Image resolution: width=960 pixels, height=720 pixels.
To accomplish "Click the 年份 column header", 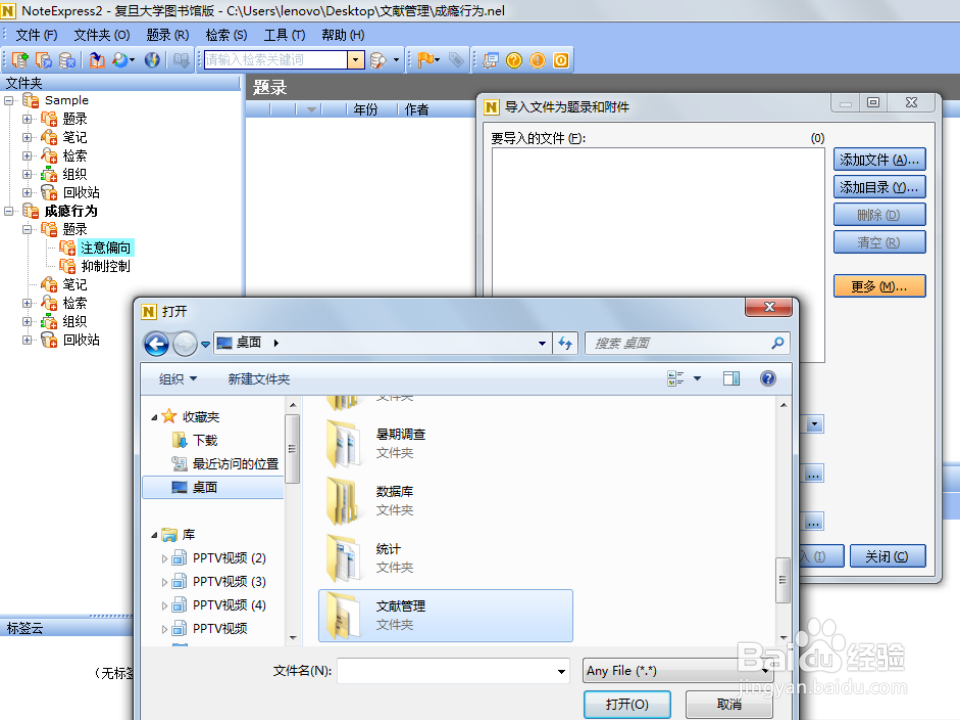I will coord(365,110).
